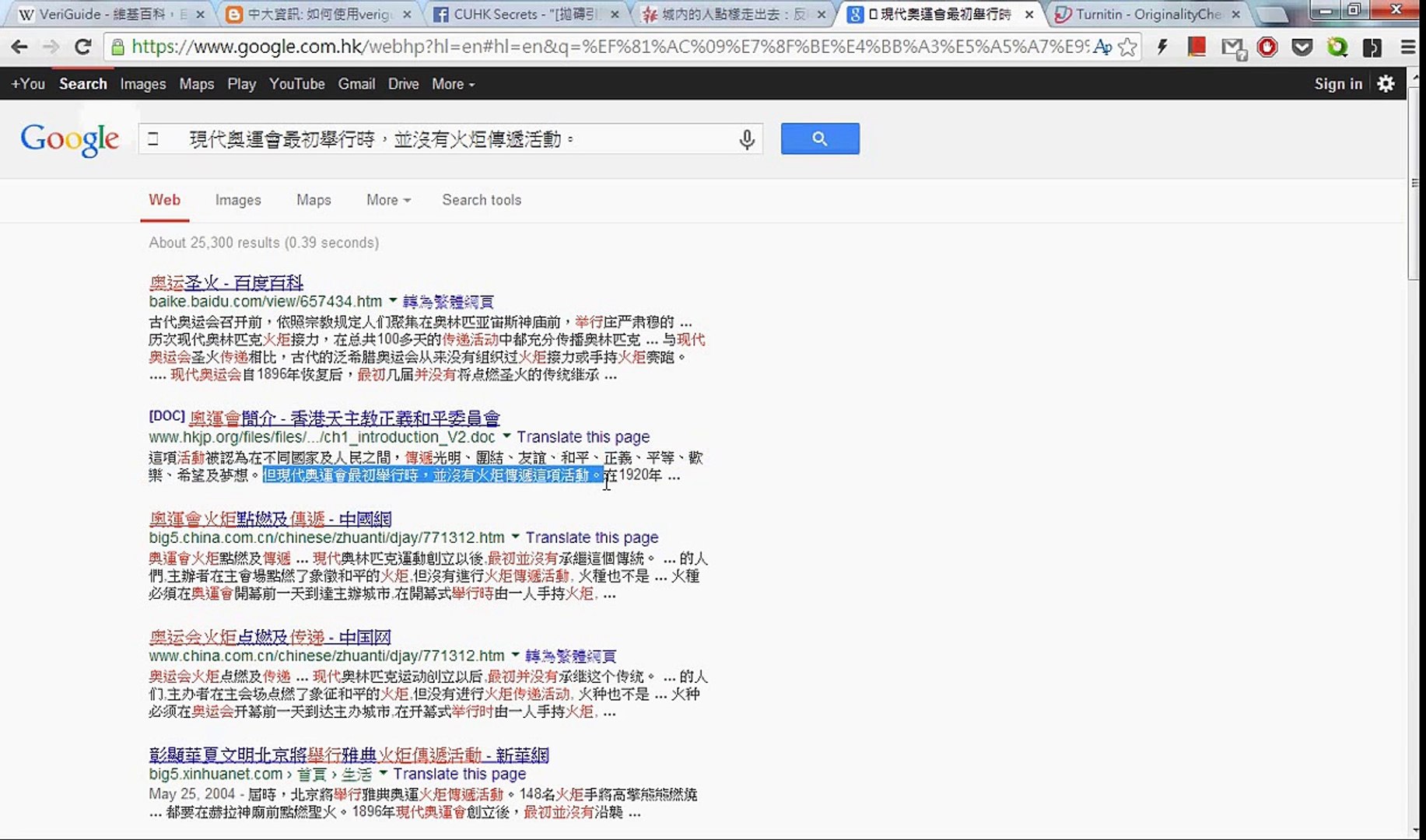Click the Sign in button
This screenshot has width=1426, height=840.
click(1338, 84)
